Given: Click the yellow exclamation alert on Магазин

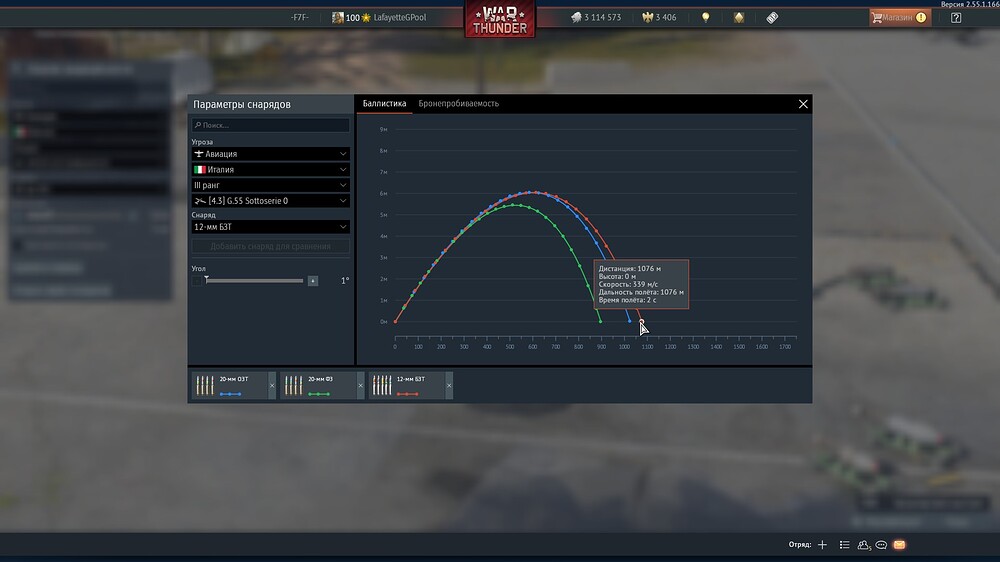Looking at the screenshot, I should (x=921, y=18).
